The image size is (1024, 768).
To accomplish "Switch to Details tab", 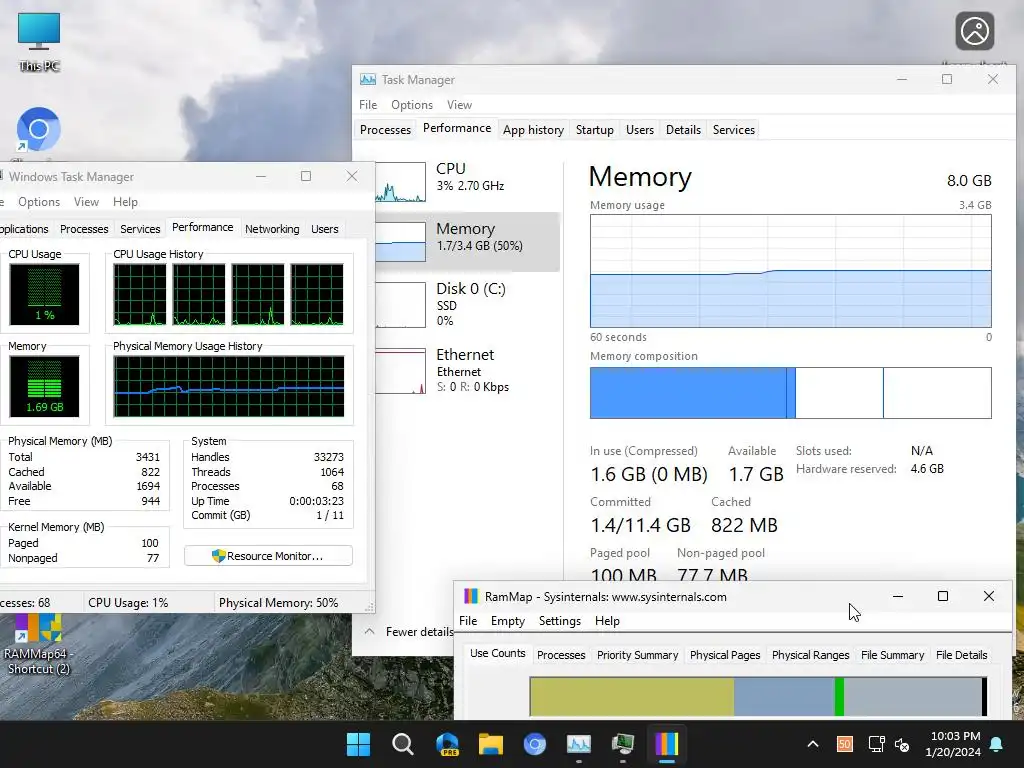I will pos(683,130).
